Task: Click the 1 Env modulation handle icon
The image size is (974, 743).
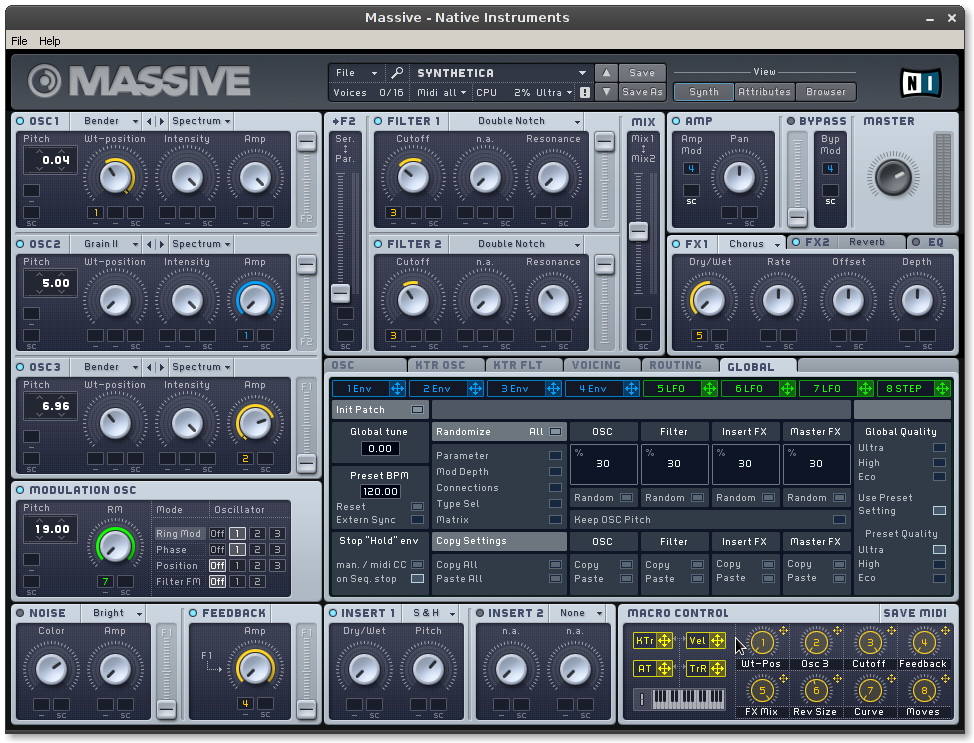Action: point(398,388)
